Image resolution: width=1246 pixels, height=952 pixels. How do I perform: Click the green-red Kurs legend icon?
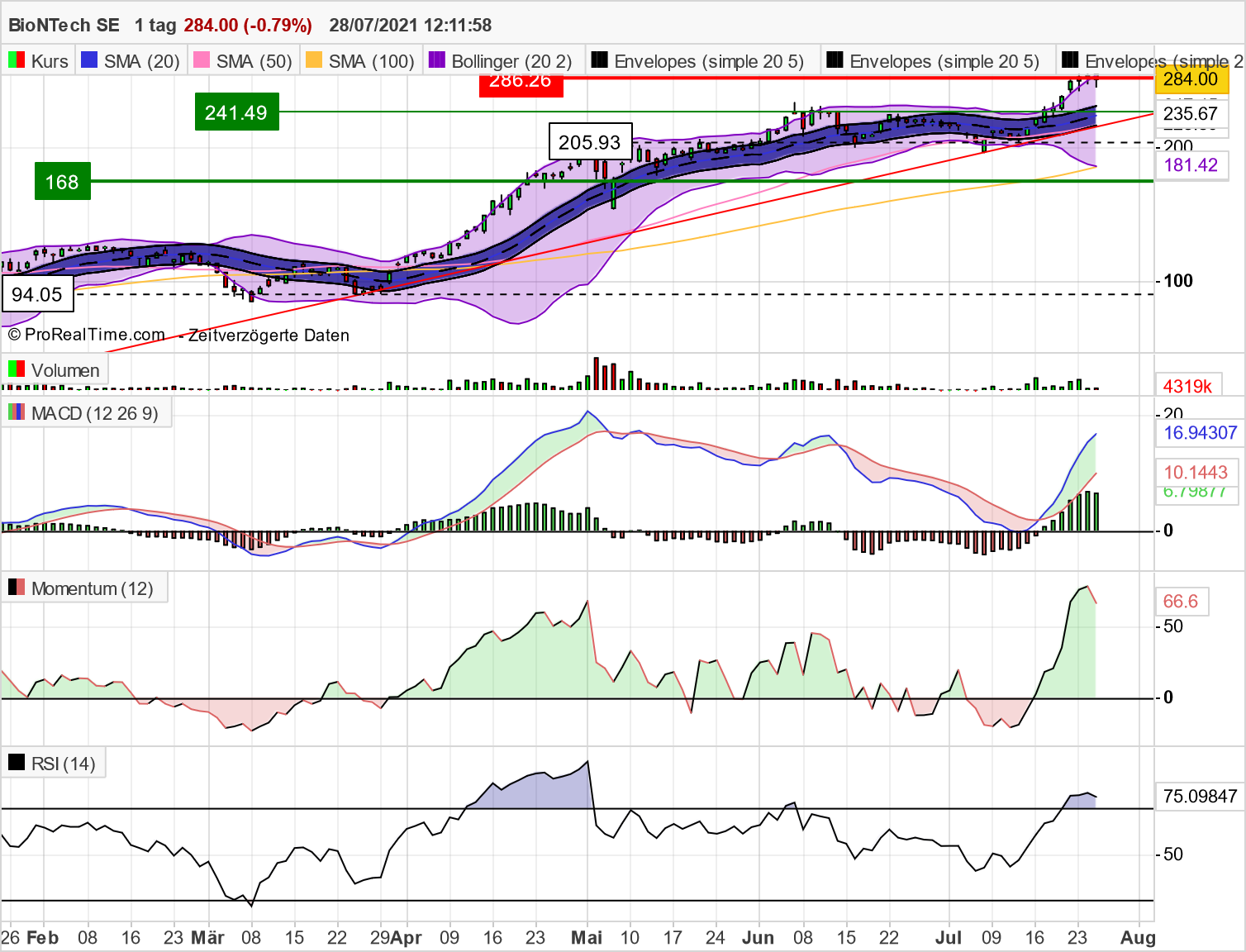15,59
